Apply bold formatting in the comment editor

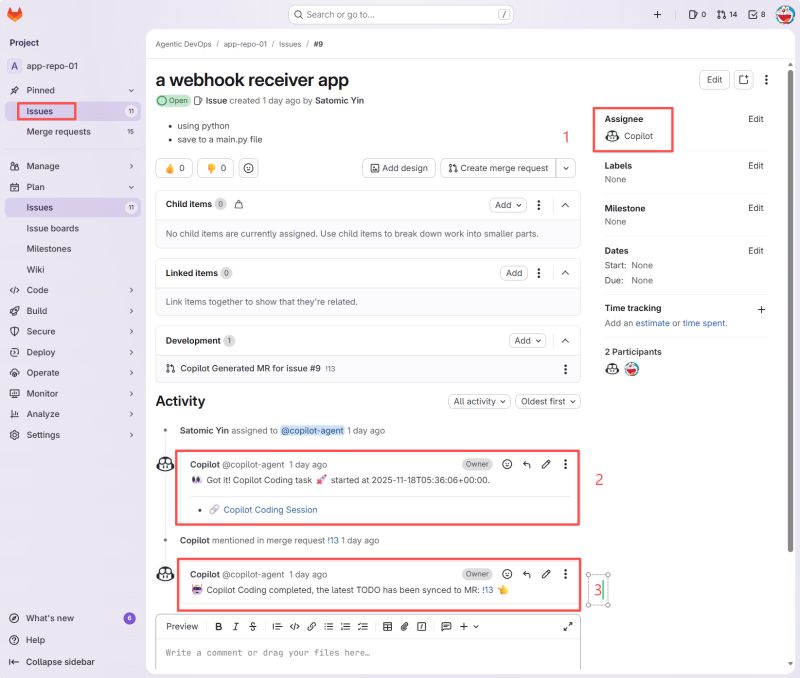[x=218, y=627]
